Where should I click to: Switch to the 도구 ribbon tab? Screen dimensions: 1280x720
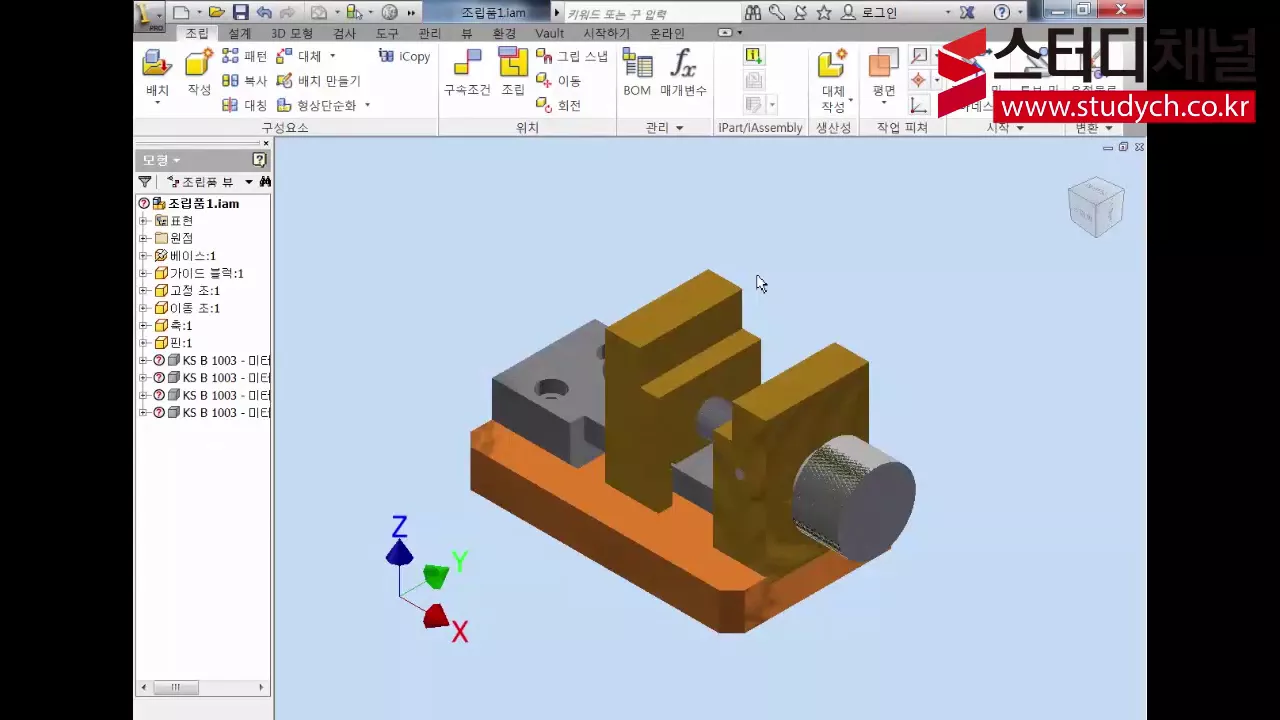coord(387,33)
